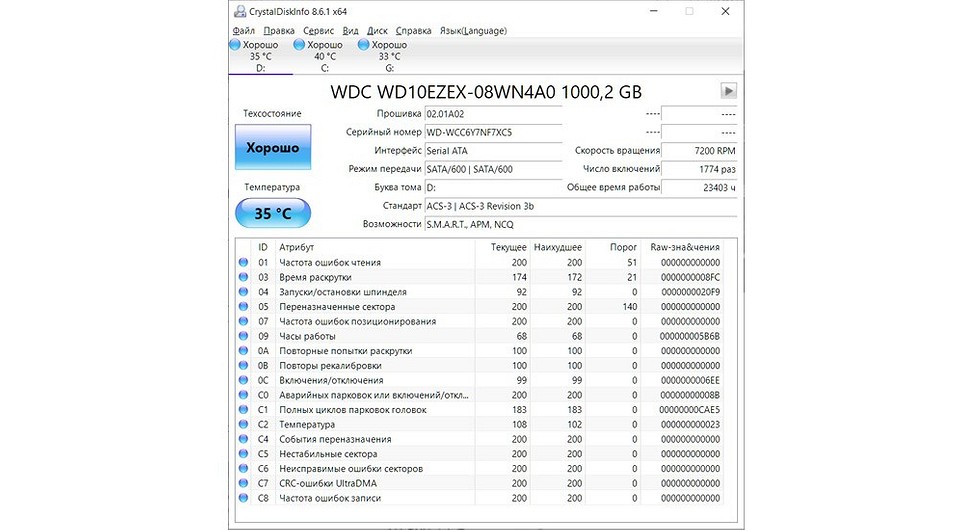Click raw value 00000000CAE5
This screenshot has height=530, width=960.
(690, 409)
